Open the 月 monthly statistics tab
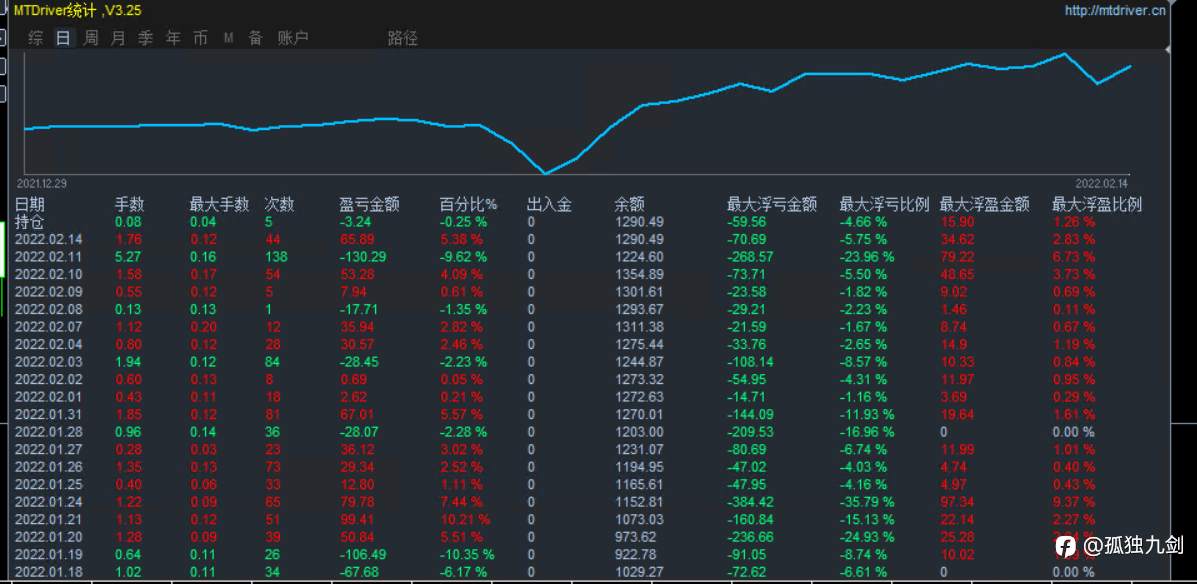1197x584 pixels. 118,38
